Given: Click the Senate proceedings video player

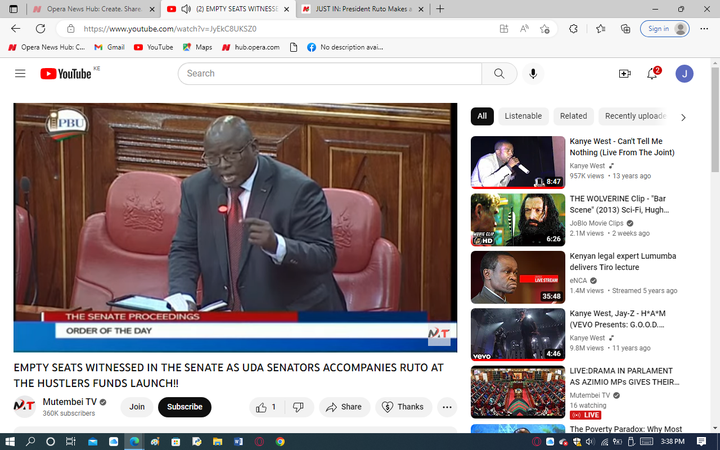Looking at the screenshot, I should [x=235, y=228].
